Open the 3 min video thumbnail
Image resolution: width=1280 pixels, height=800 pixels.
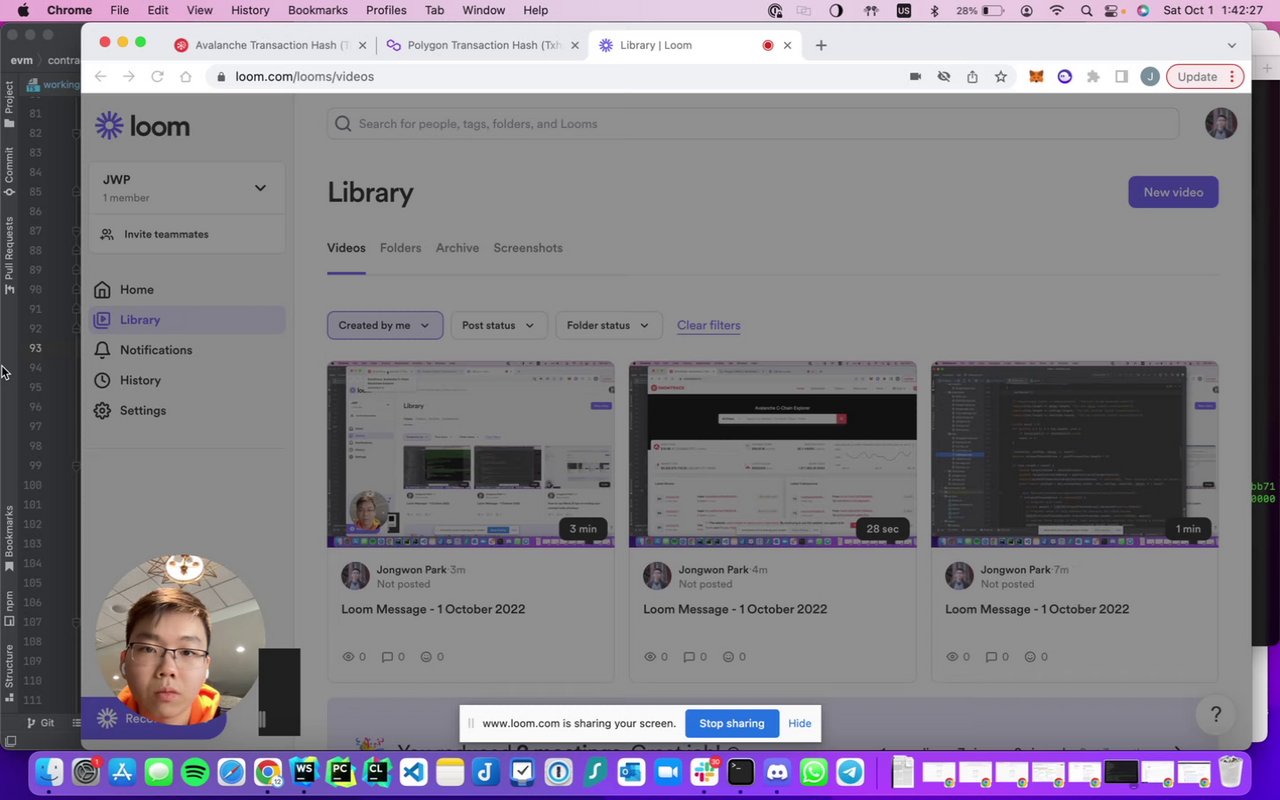tap(471, 455)
